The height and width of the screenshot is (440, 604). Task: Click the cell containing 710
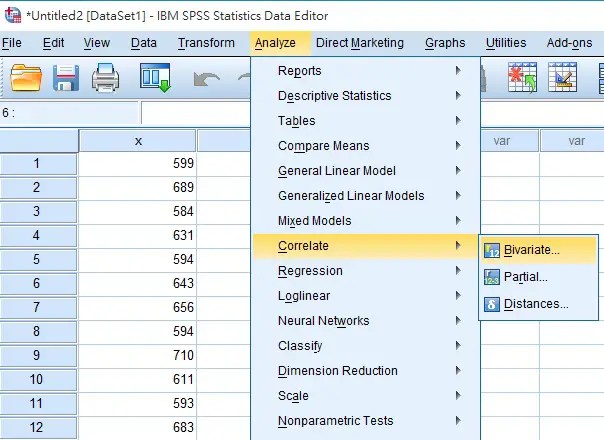point(138,355)
